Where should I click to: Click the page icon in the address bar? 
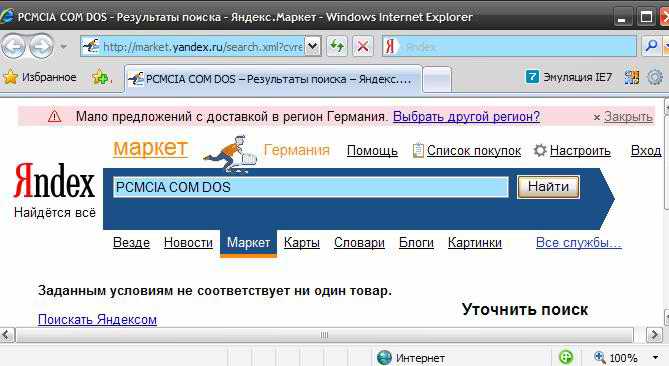click(90, 46)
